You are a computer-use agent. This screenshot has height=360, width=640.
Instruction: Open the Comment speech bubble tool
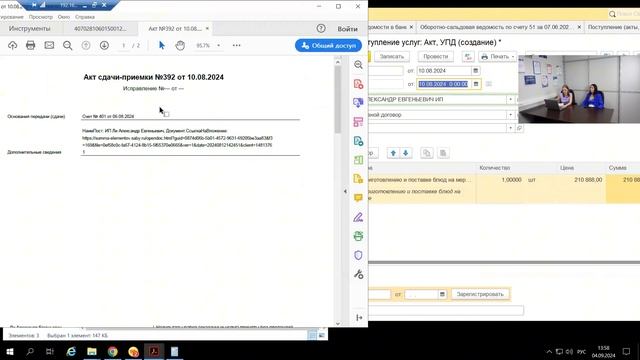(x=358, y=198)
